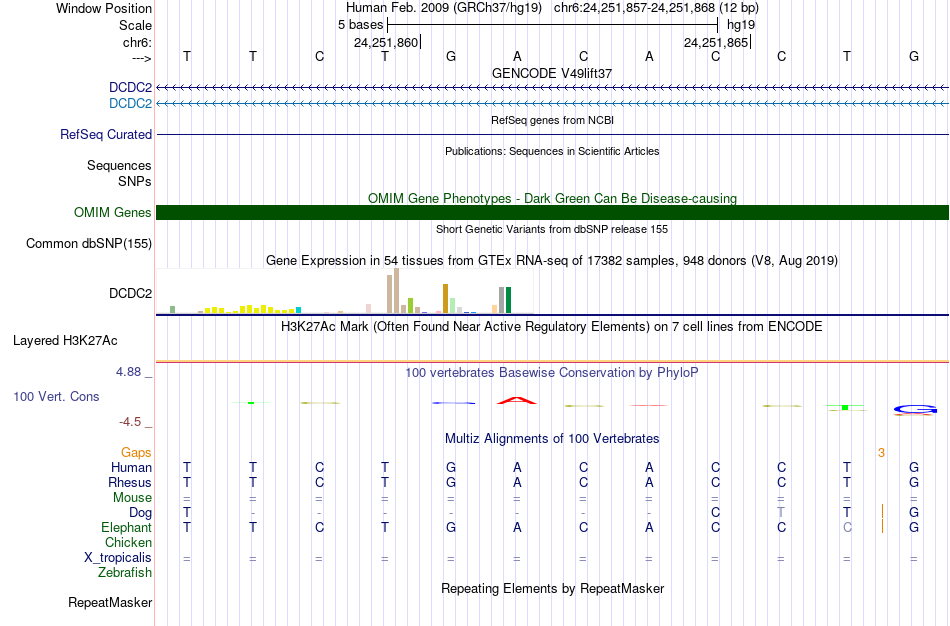The height and width of the screenshot is (626, 950).
Task: Click the '--->' sequence direction label
Action: pyautogui.click(x=142, y=58)
